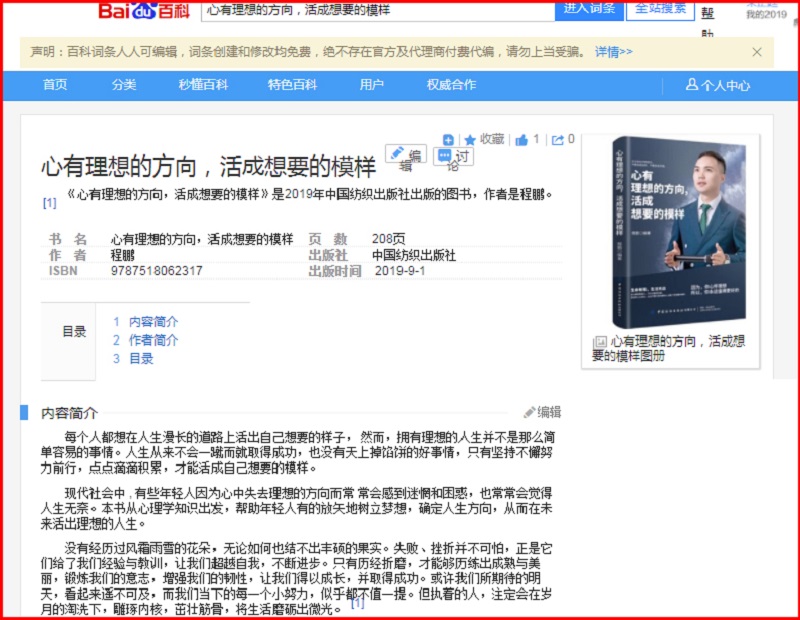Click the 详情>> link in notice
The width and height of the screenshot is (800, 620).
(x=613, y=52)
